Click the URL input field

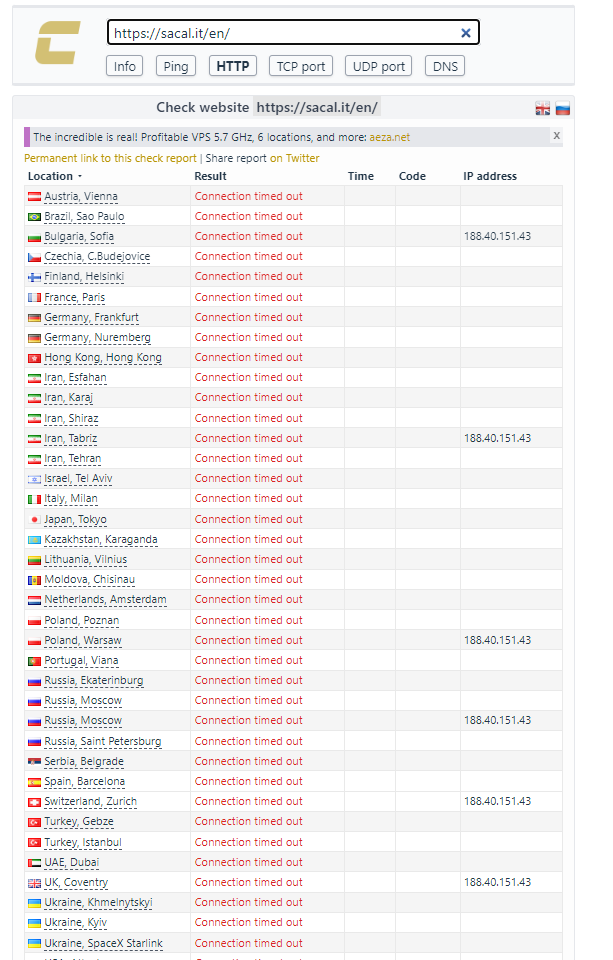tap(280, 33)
